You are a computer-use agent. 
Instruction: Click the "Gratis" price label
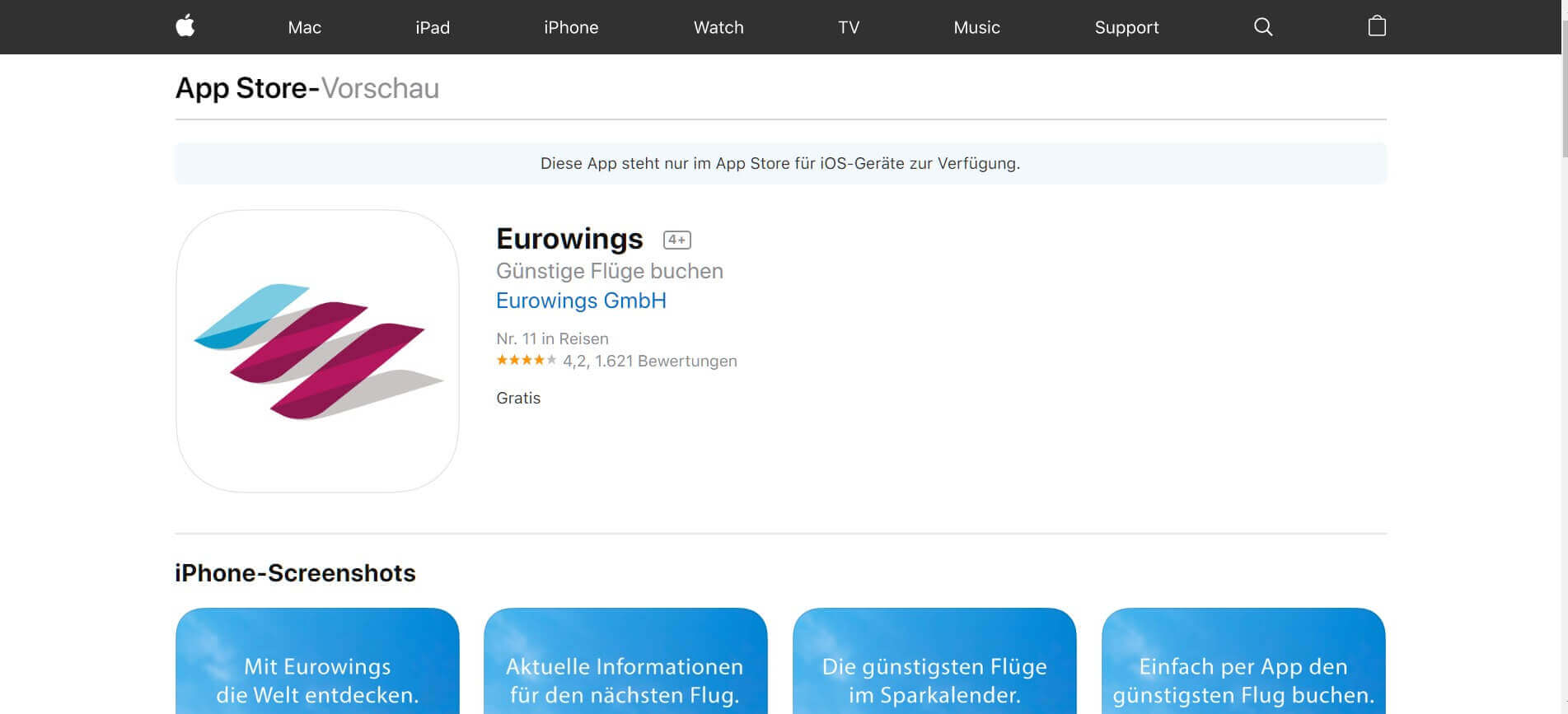tap(518, 398)
